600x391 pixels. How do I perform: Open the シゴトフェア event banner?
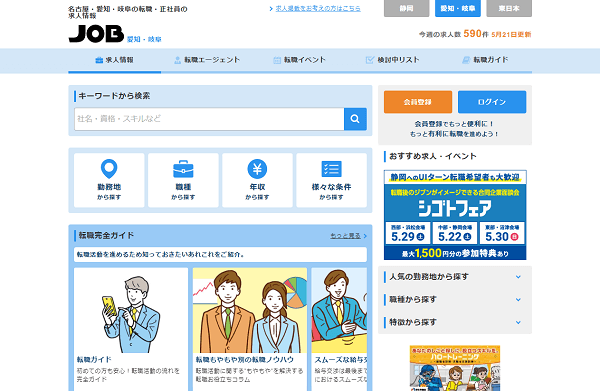click(x=455, y=215)
